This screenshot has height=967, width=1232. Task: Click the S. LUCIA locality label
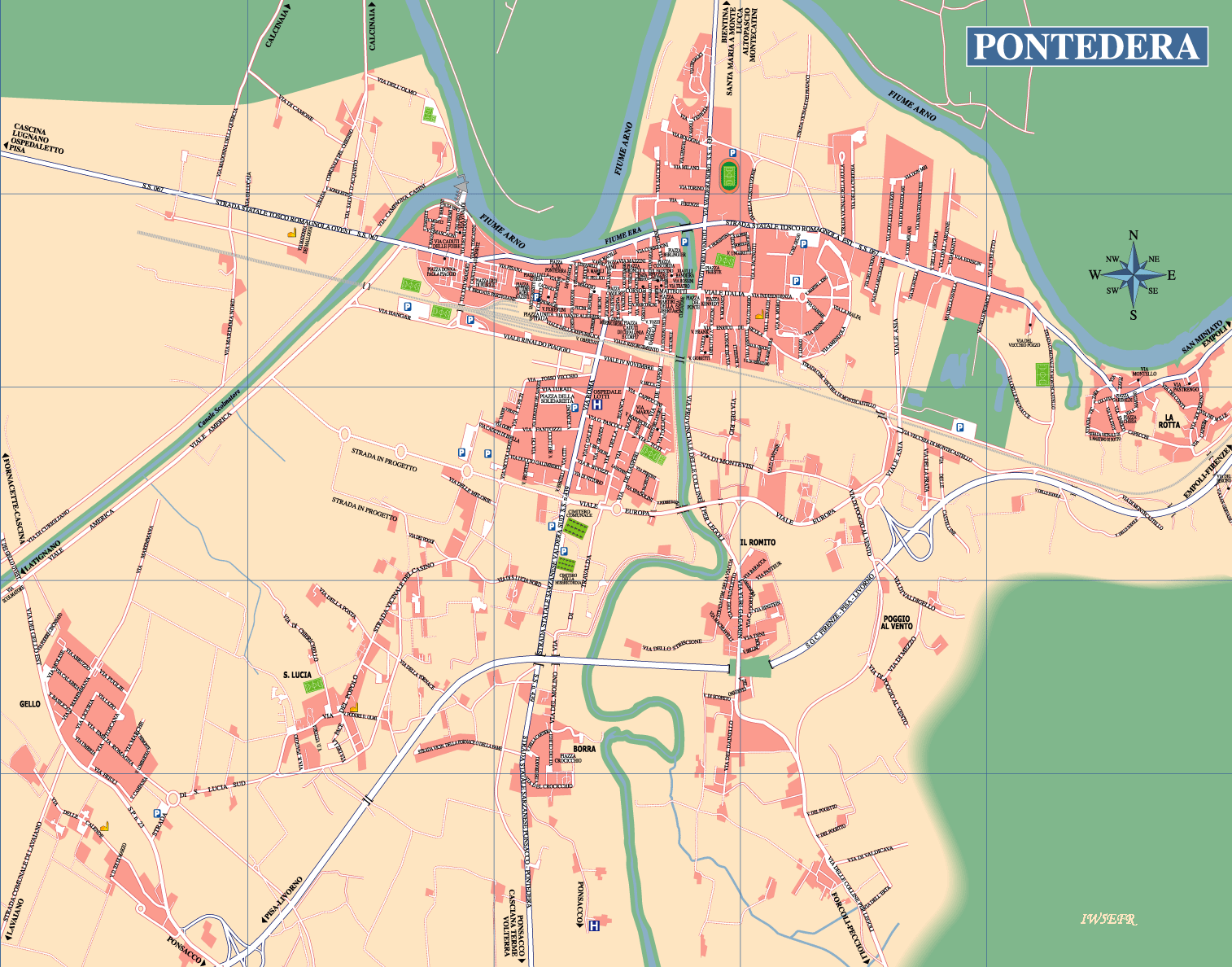pos(297,675)
